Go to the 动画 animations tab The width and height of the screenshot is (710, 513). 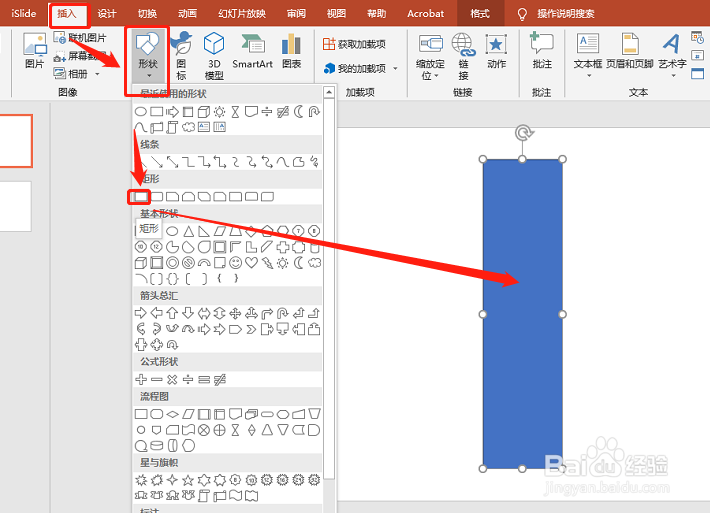point(187,14)
